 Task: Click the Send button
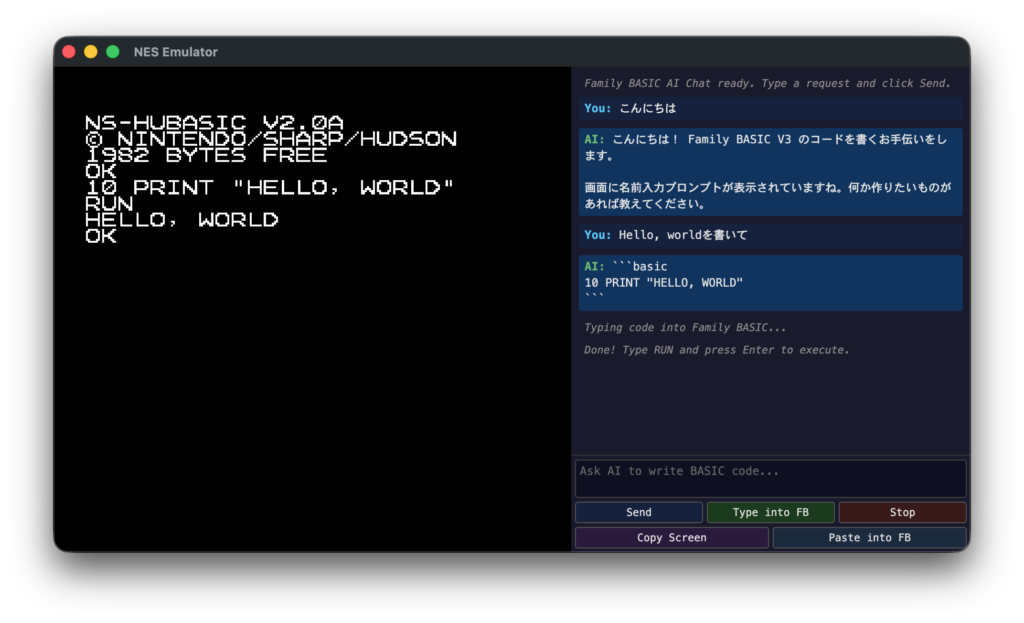(638, 512)
